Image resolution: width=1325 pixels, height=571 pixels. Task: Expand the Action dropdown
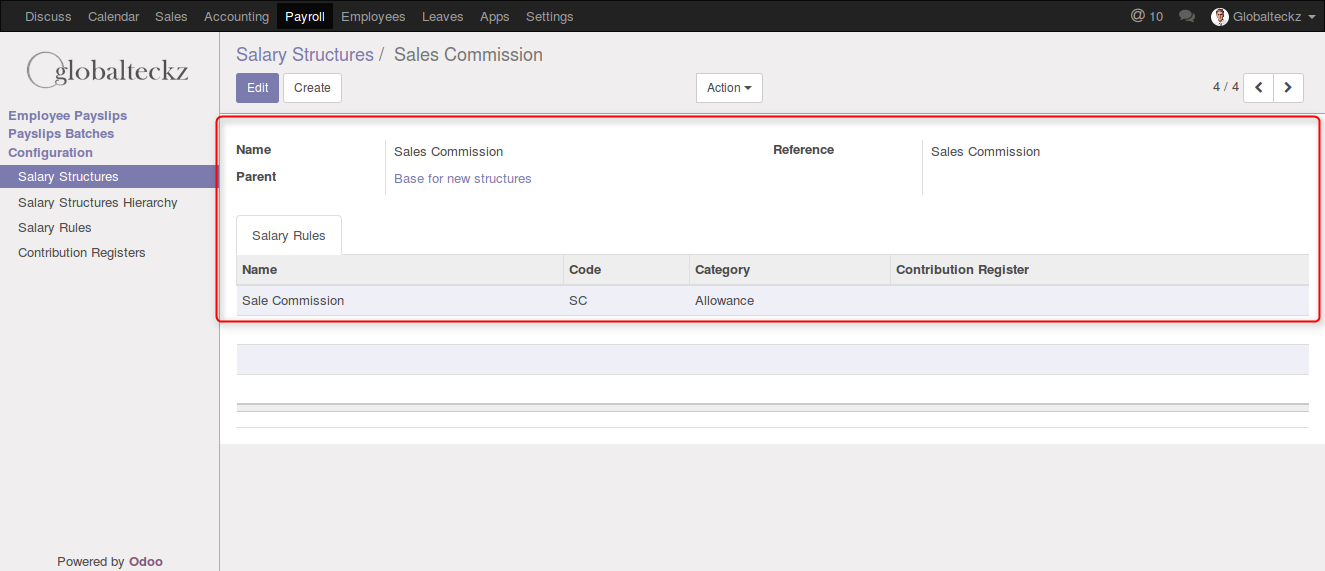point(729,88)
